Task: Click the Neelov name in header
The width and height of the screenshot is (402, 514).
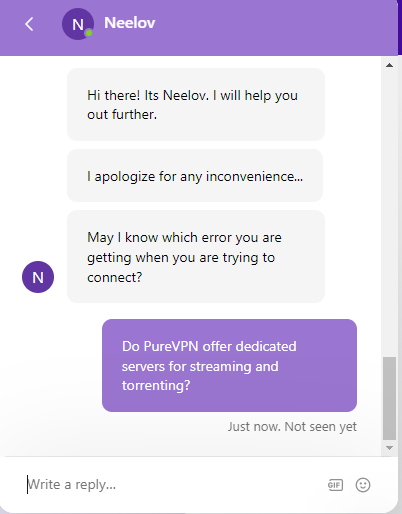Action: [x=130, y=23]
